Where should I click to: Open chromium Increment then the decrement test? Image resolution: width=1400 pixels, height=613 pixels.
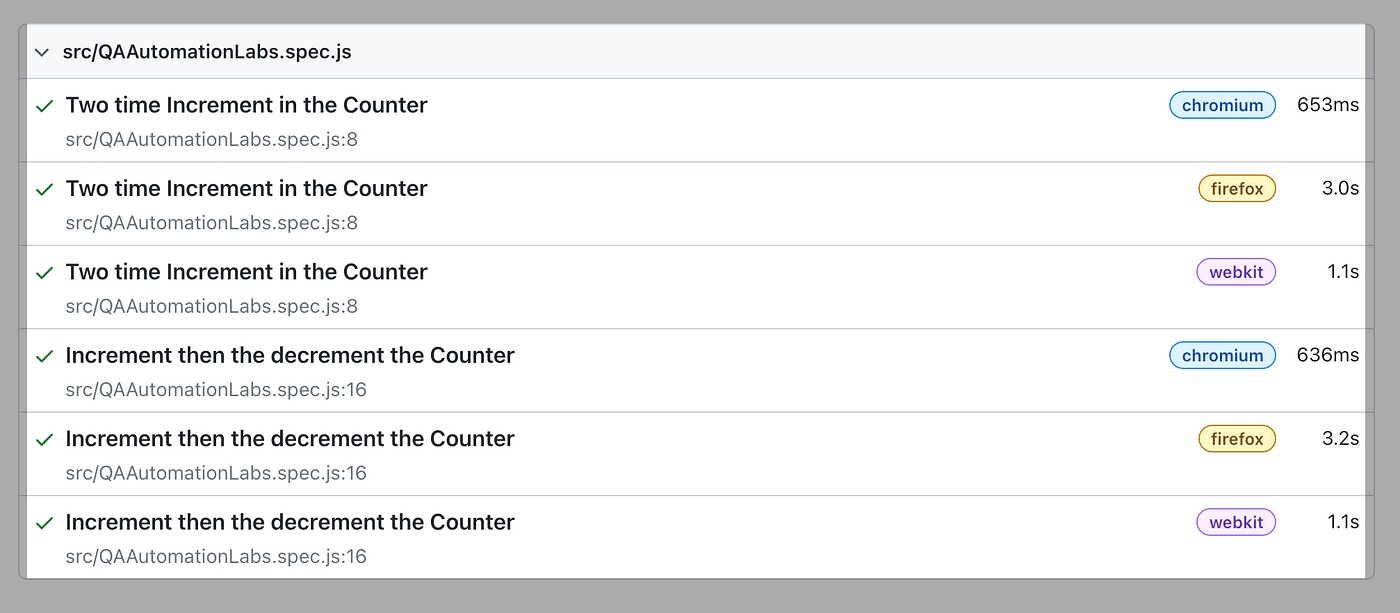click(290, 355)
